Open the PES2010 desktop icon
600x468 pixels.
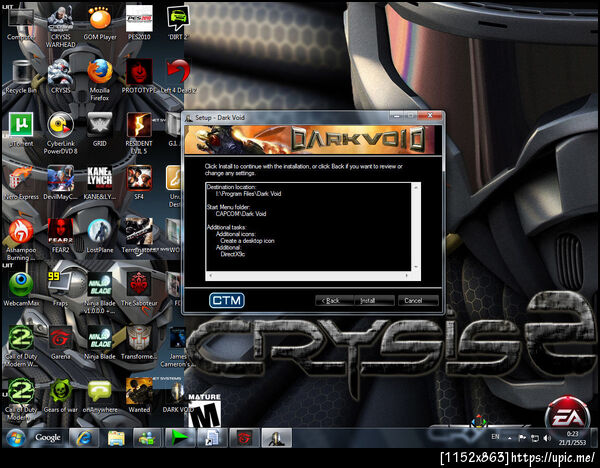click(x=139, y=22)
